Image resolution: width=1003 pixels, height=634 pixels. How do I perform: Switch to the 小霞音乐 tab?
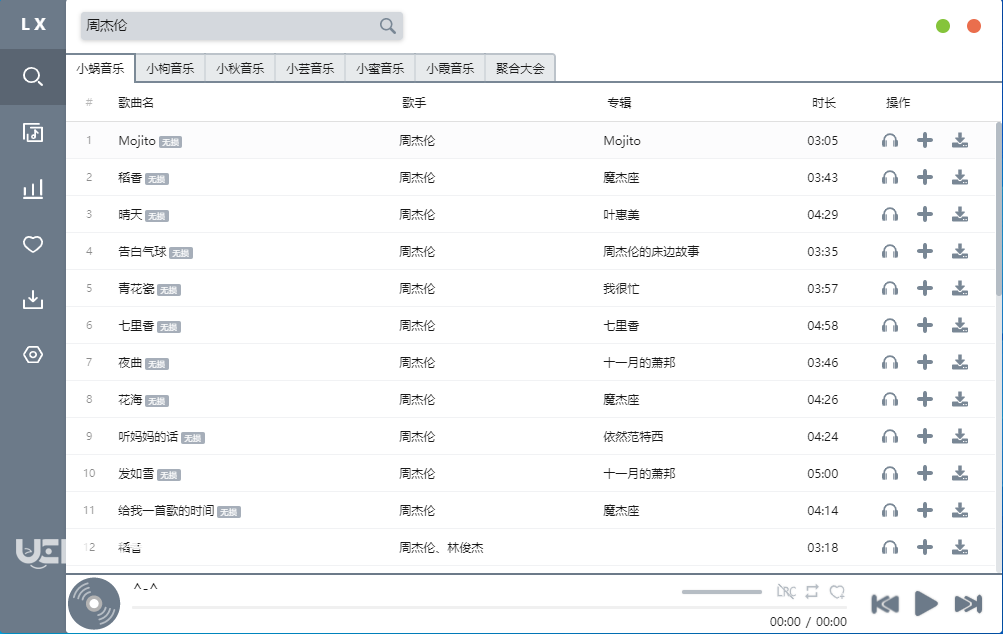click(x=449, y=68)
